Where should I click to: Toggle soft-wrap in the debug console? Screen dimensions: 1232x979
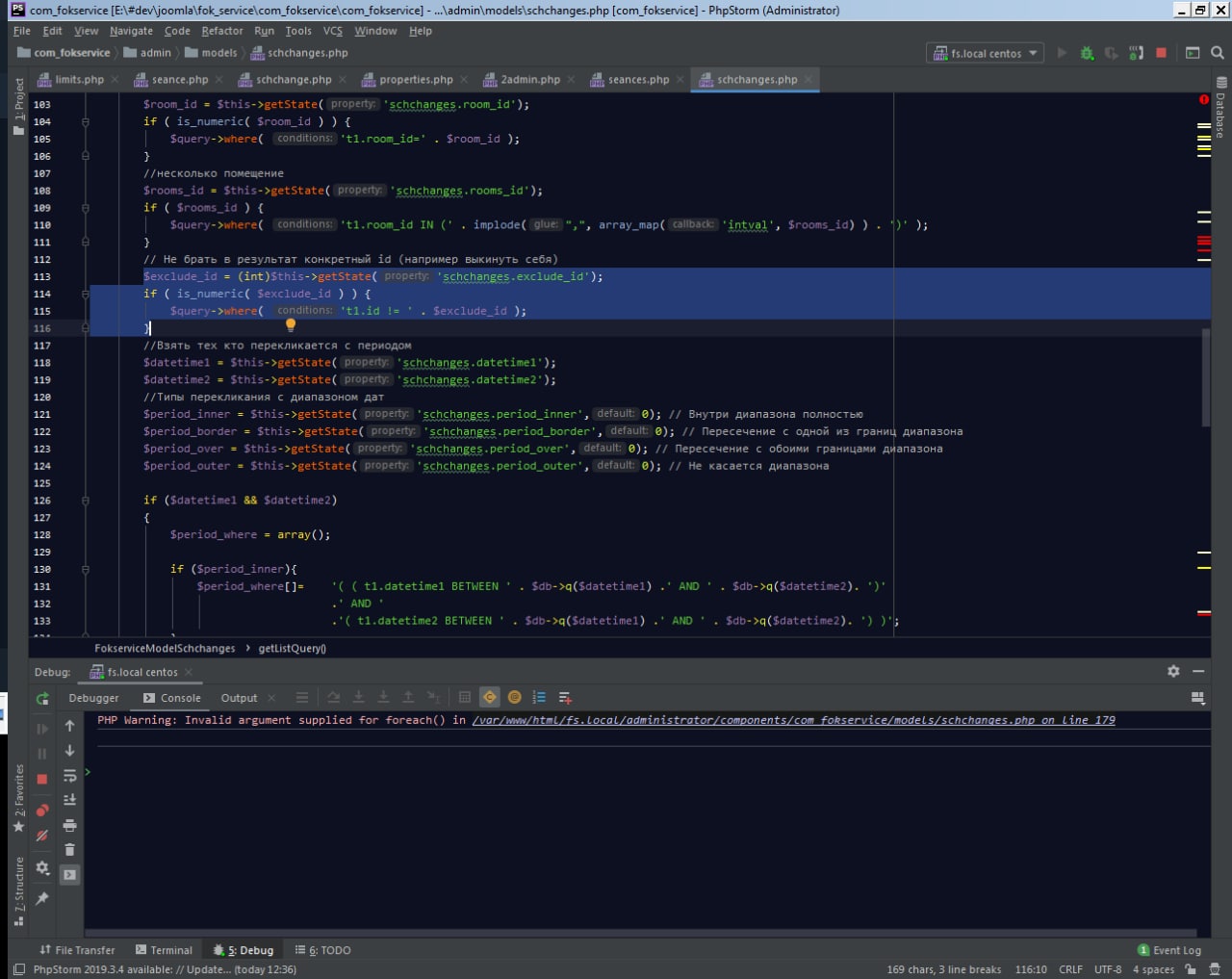tap(69, 776)
